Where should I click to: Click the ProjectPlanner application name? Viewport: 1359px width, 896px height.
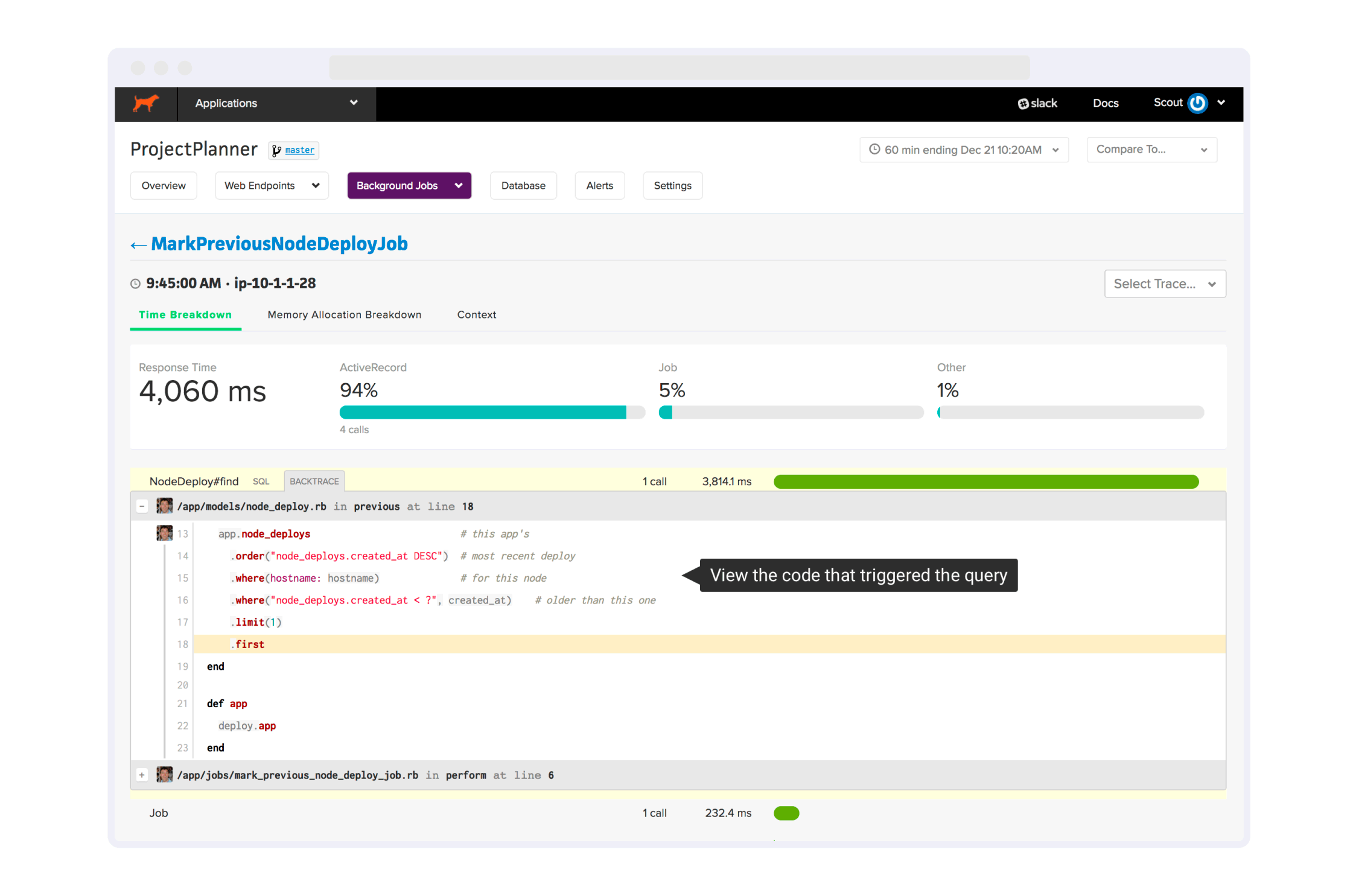point(194,149)
